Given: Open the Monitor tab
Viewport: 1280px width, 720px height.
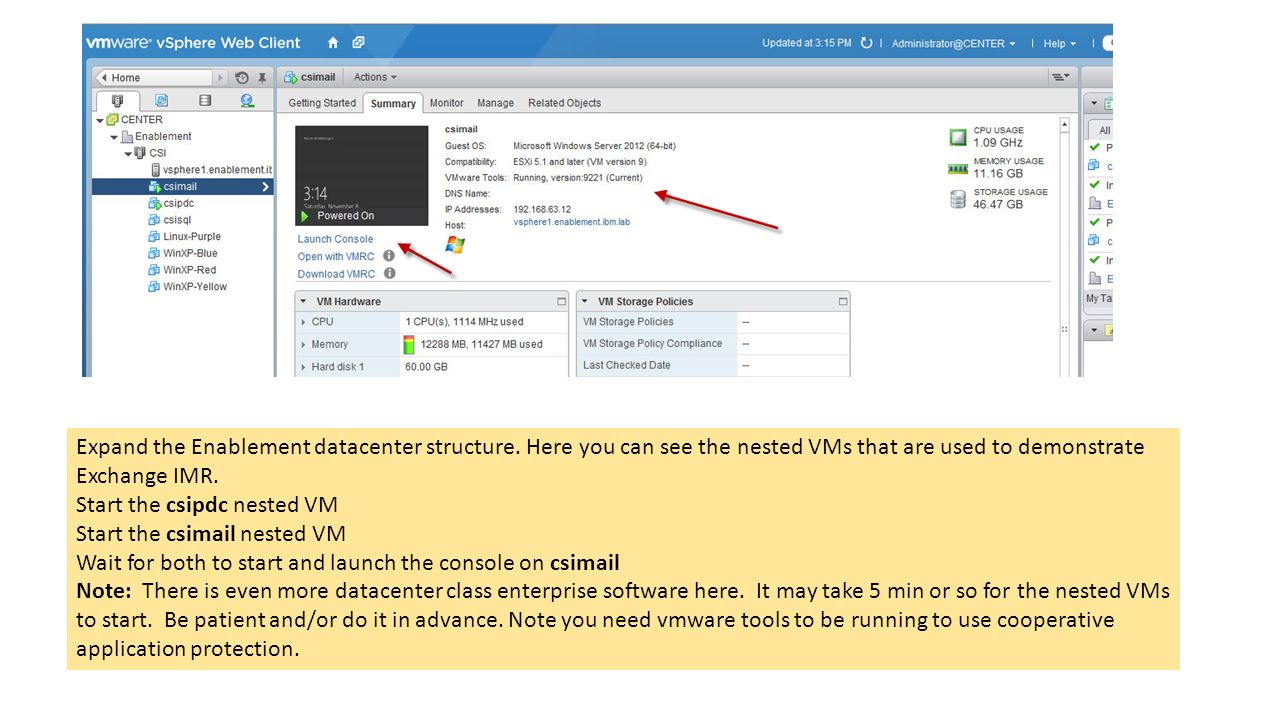Looking at the screenshot, I should pyautogui.click(x=446, y=103).
